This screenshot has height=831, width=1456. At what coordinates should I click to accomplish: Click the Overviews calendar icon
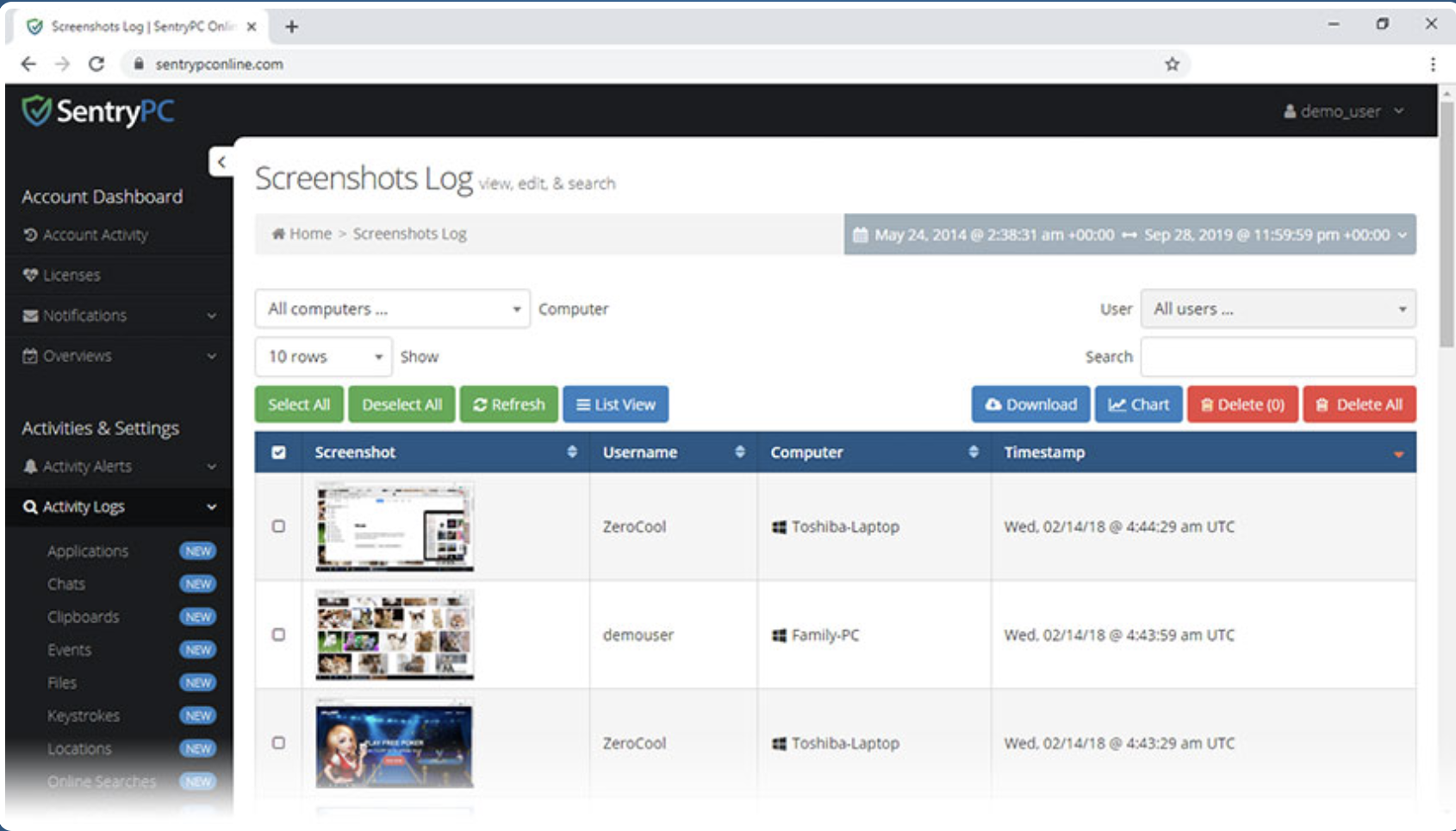click(x=29, y=355)
